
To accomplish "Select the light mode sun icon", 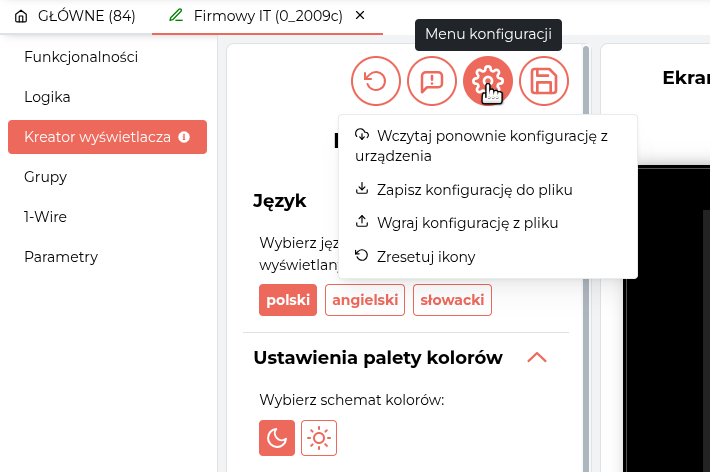I will pyautogui.click(x=319, y=438).
